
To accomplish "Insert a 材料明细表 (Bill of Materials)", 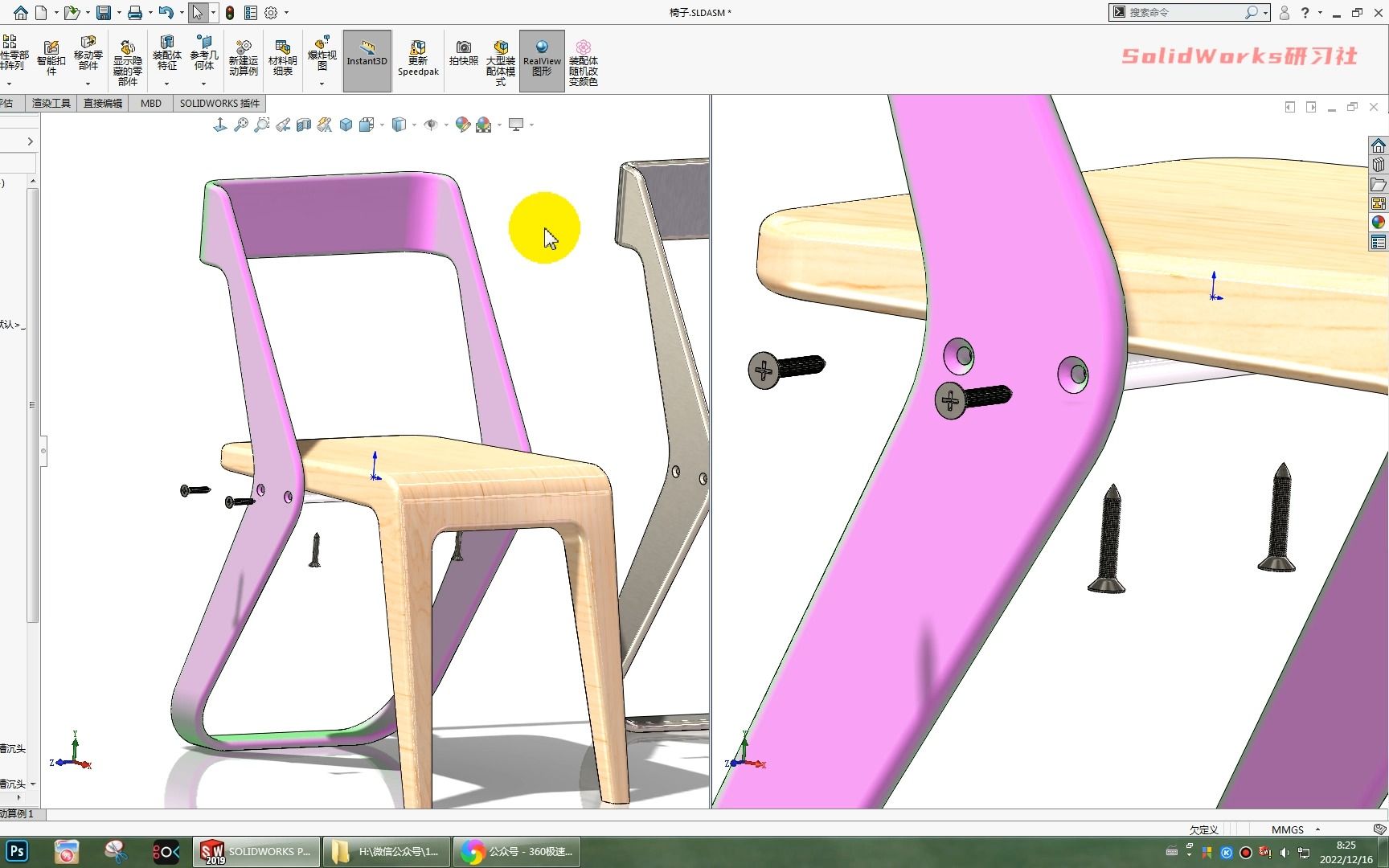I will coord(281,56).
